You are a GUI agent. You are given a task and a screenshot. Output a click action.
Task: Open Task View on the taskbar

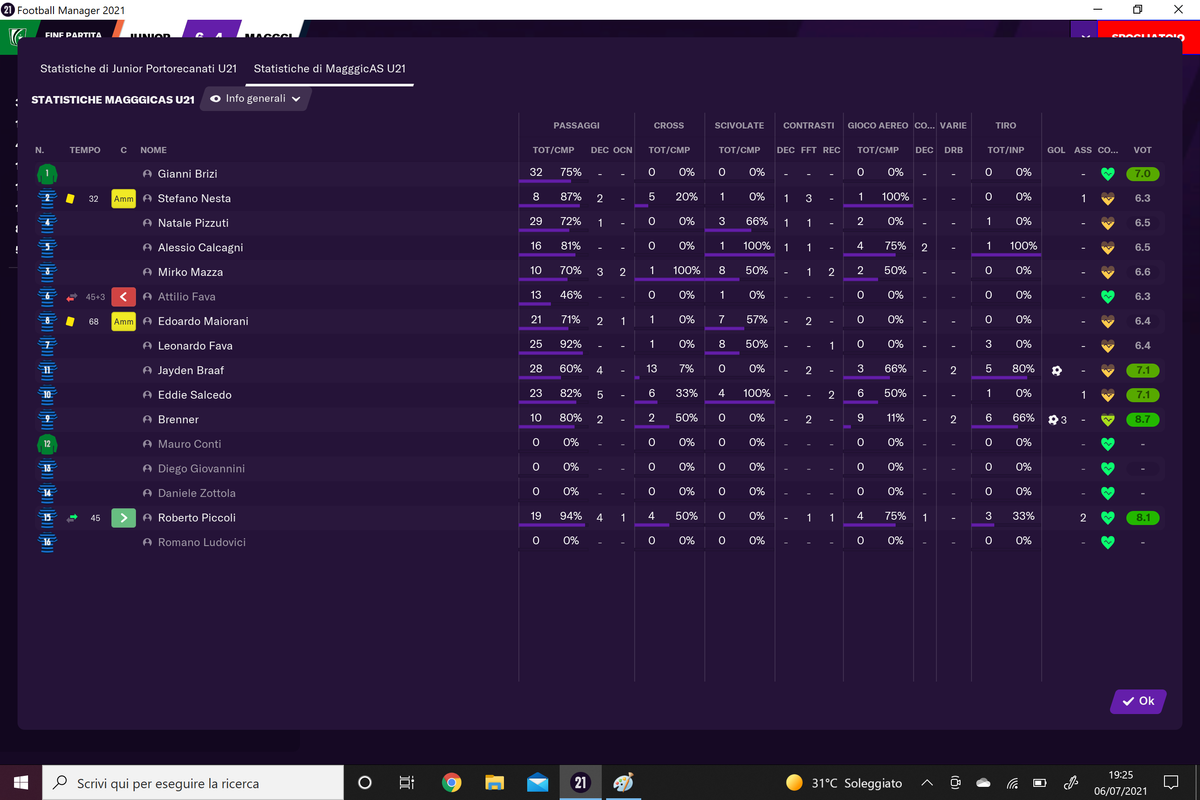(x=406, y=783)
